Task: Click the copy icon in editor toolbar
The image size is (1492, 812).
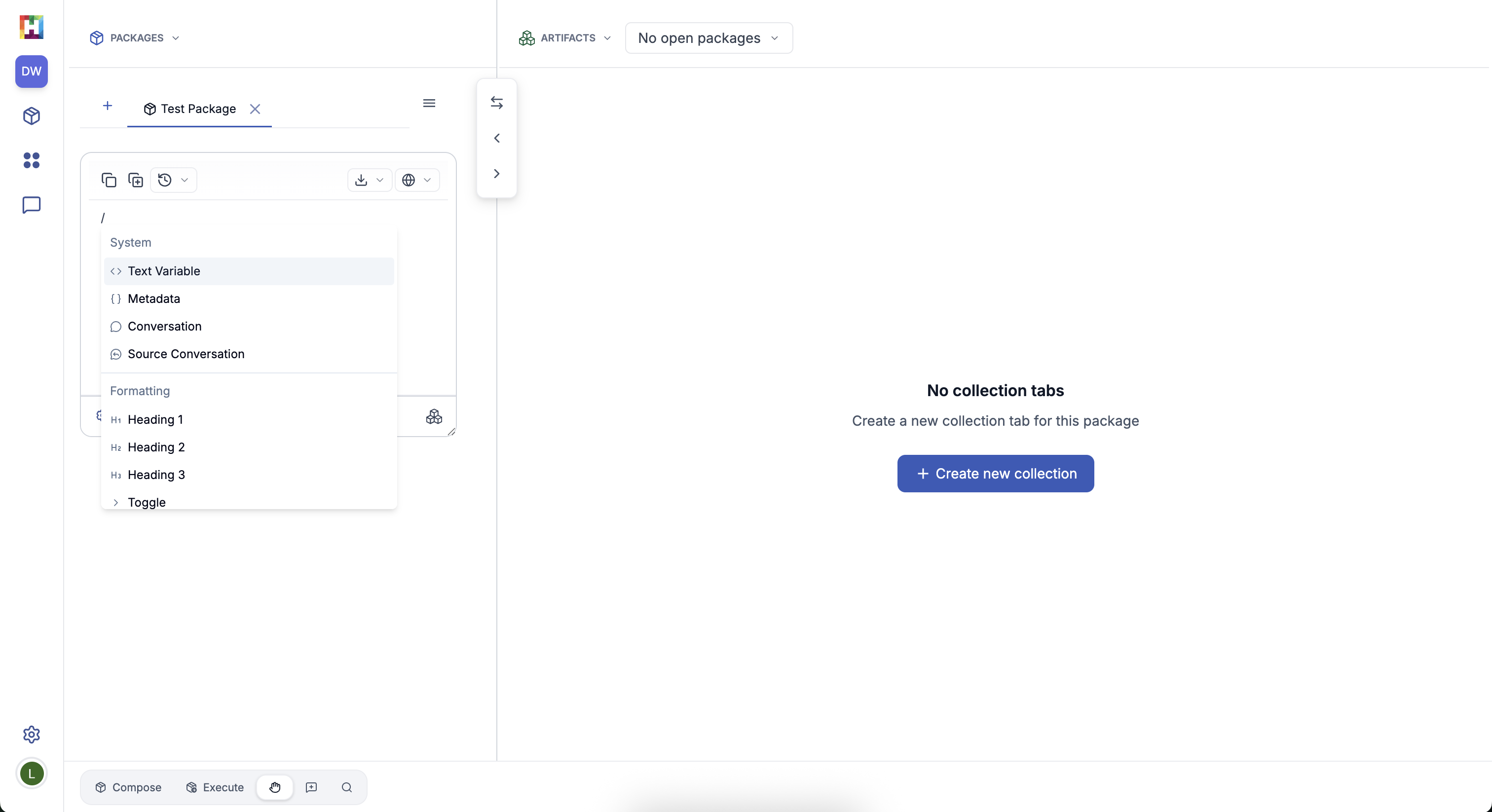Action: pyautogui.click(x=109, y=180)
